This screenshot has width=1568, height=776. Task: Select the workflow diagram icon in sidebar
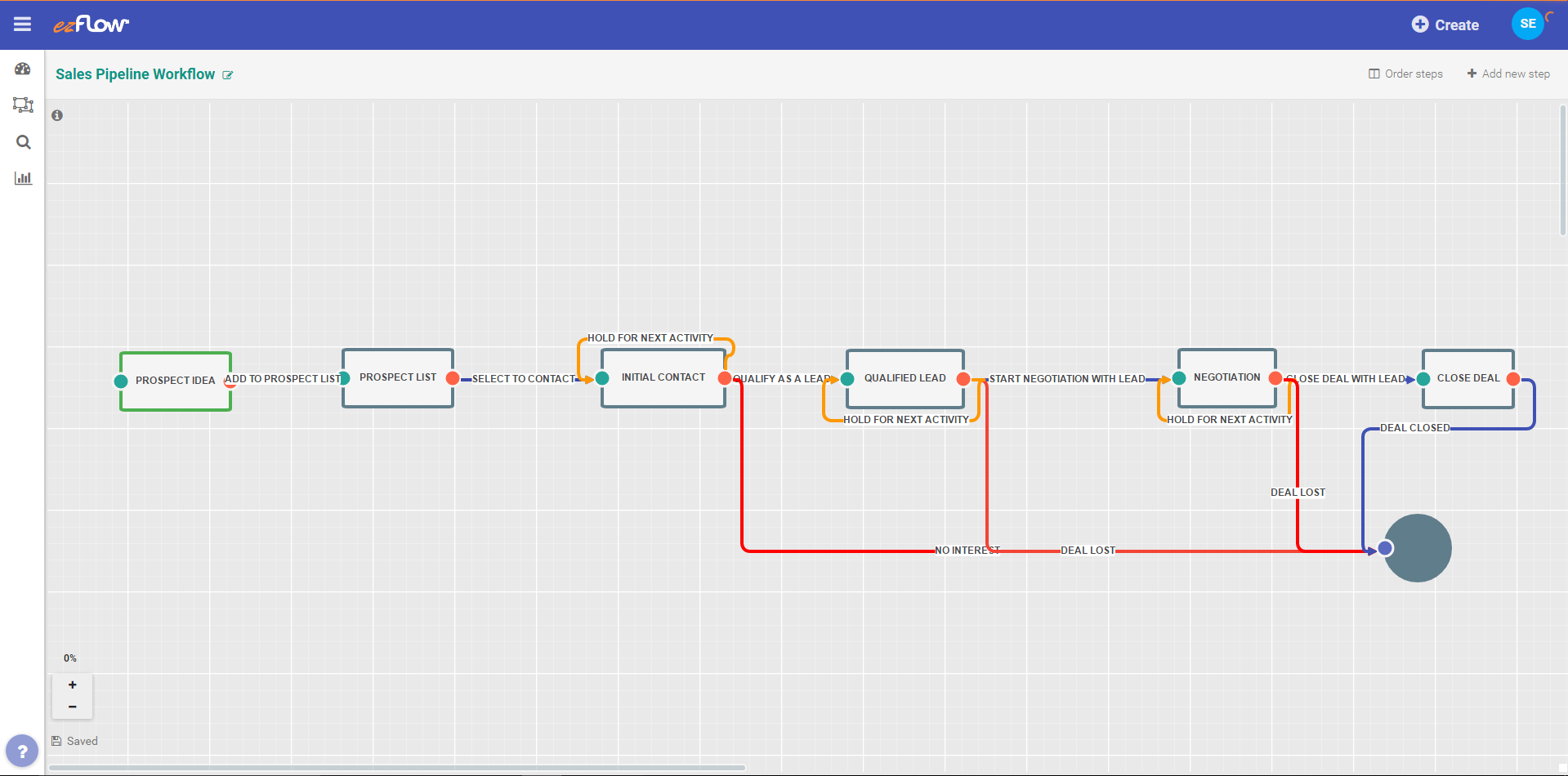point(23,105)
